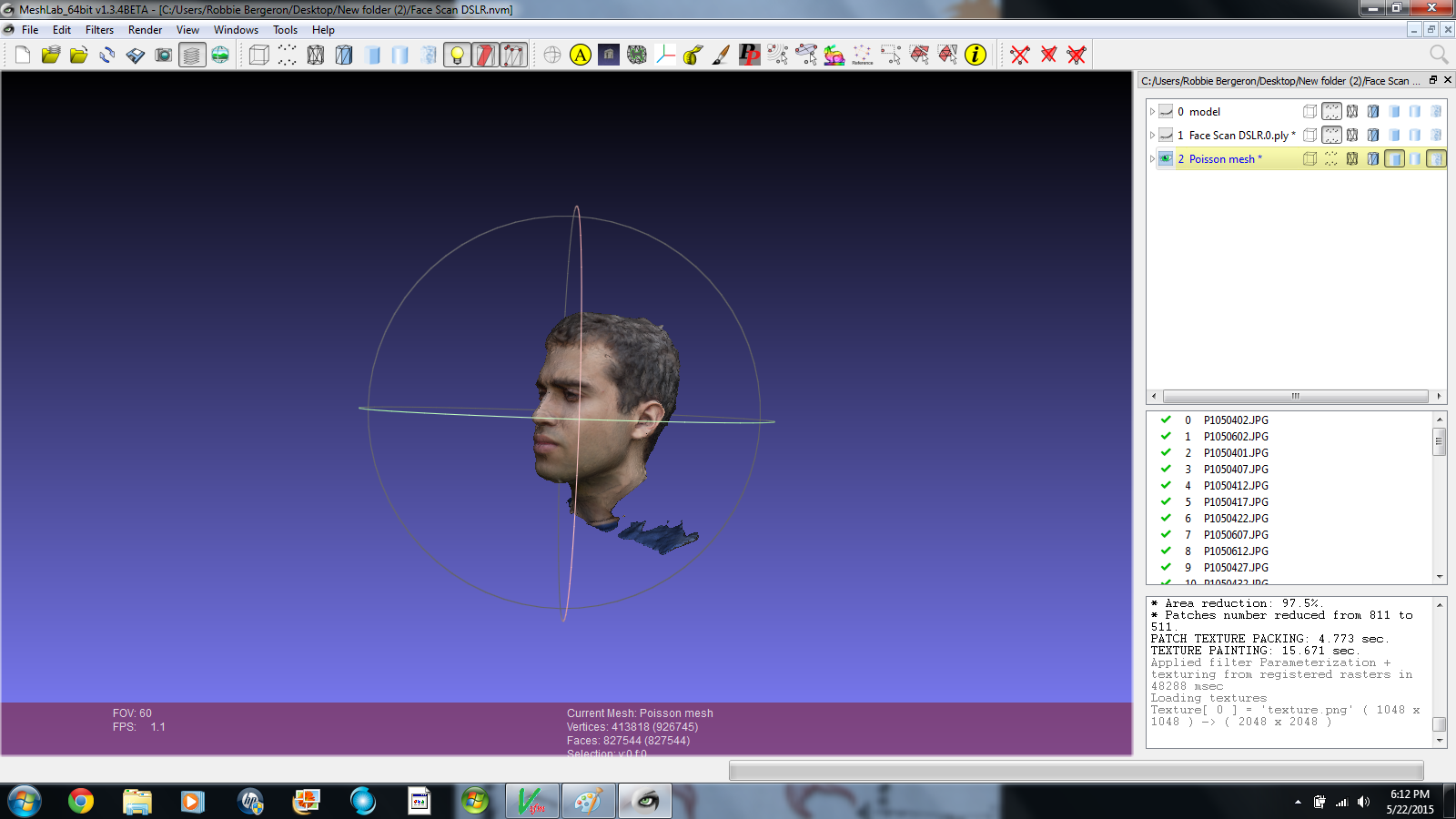Screen dimensions: 1456x819
Task: Click the PP pick points tool
Action: coord(750,56)
